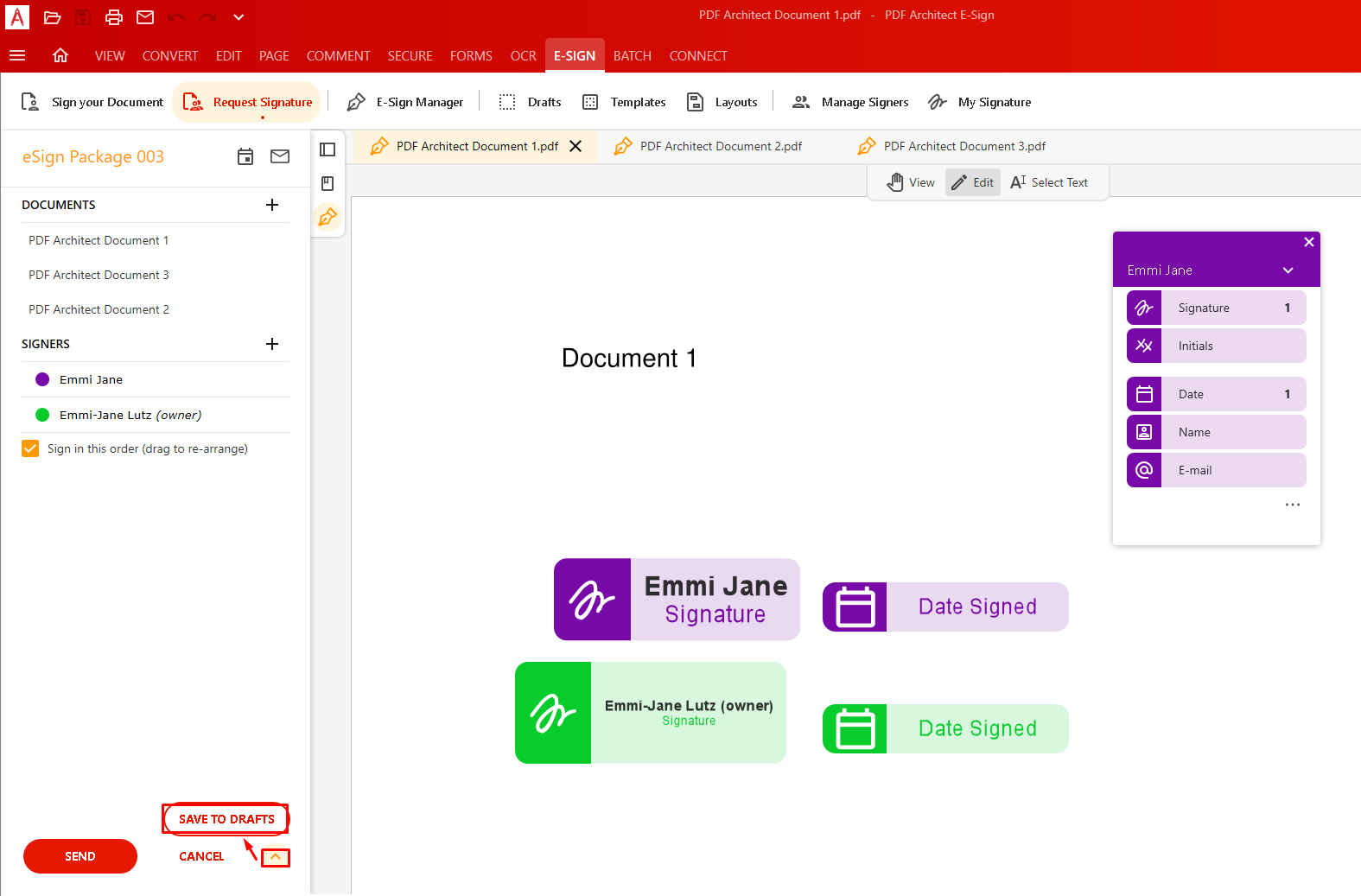Open the hamburger main menu

click(x=17, y=55)
